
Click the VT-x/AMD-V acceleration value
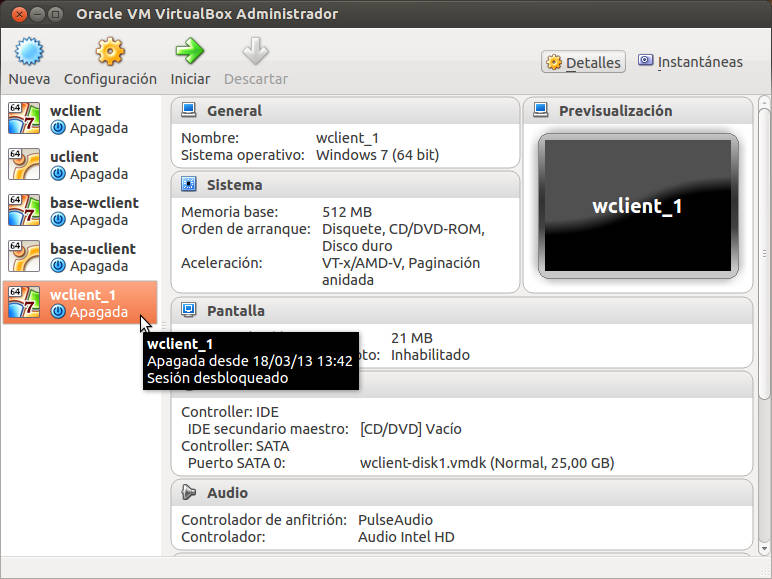[401, 271]
